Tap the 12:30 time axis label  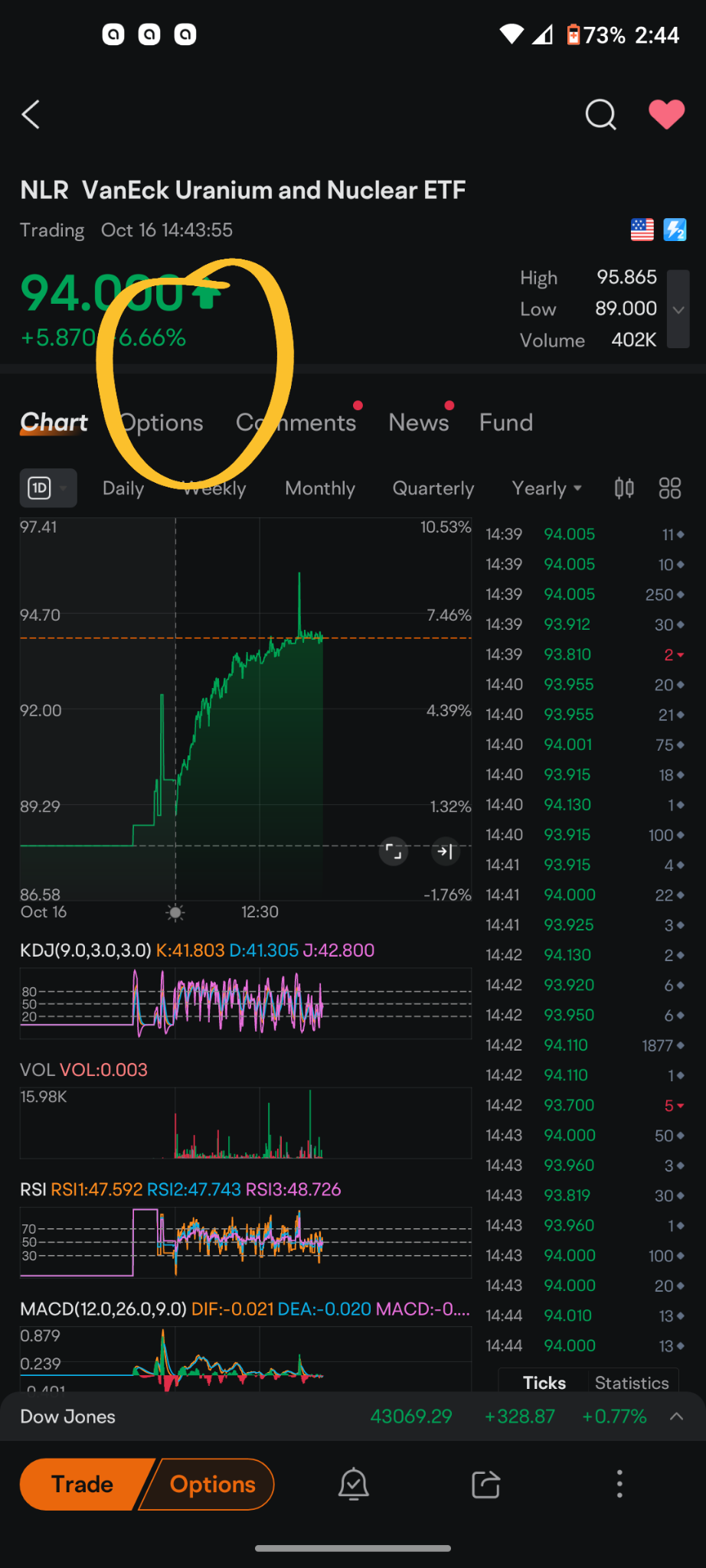pos(260,912)
